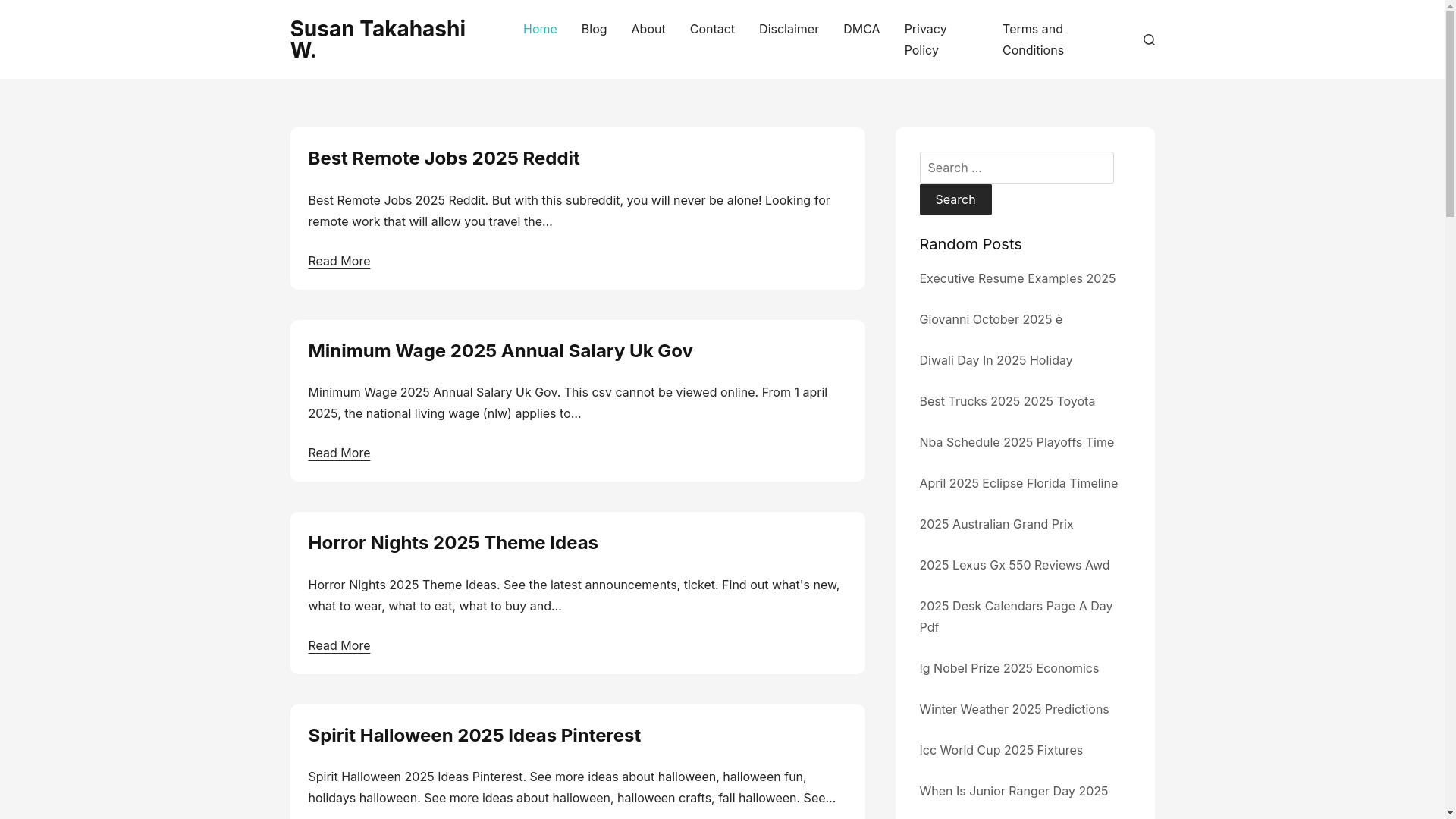Open the Blog menu item
The image size is (1456, 819).
[594, 29]
